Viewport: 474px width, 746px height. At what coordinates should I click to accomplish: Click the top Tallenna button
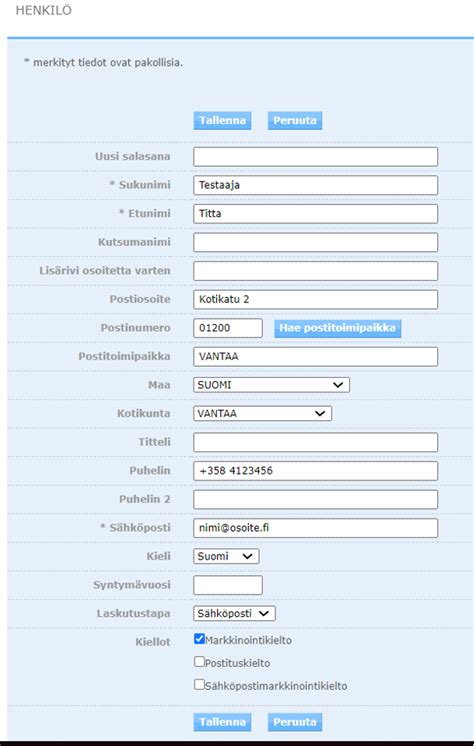point(222,120)
